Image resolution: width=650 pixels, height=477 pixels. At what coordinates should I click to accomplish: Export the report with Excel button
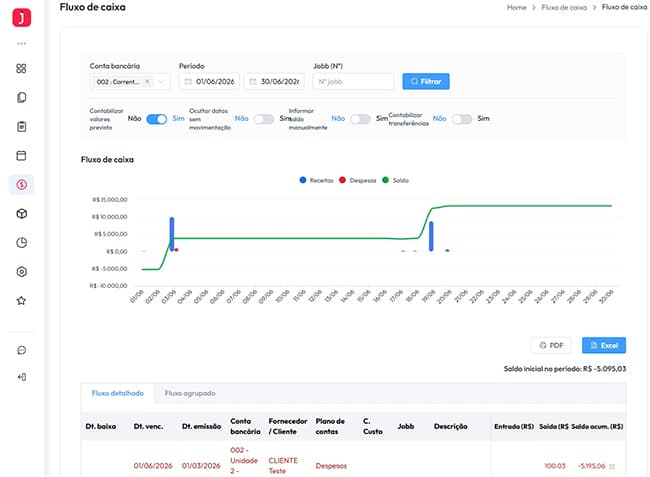[604, 345]
